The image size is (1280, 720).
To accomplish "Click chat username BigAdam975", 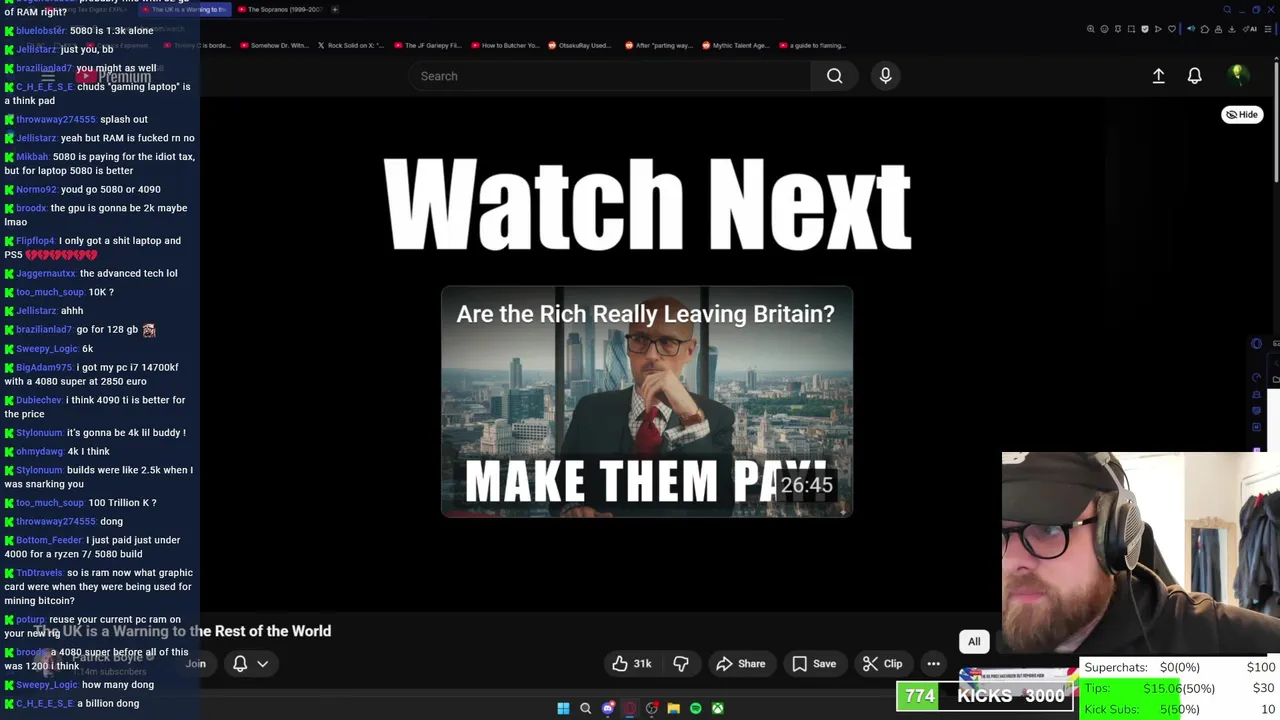I will (44, 368).
